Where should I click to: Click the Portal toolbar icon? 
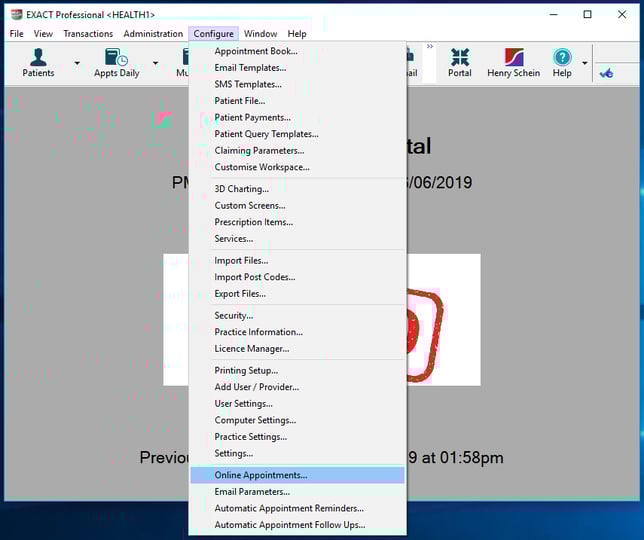[x=460, y=63]
